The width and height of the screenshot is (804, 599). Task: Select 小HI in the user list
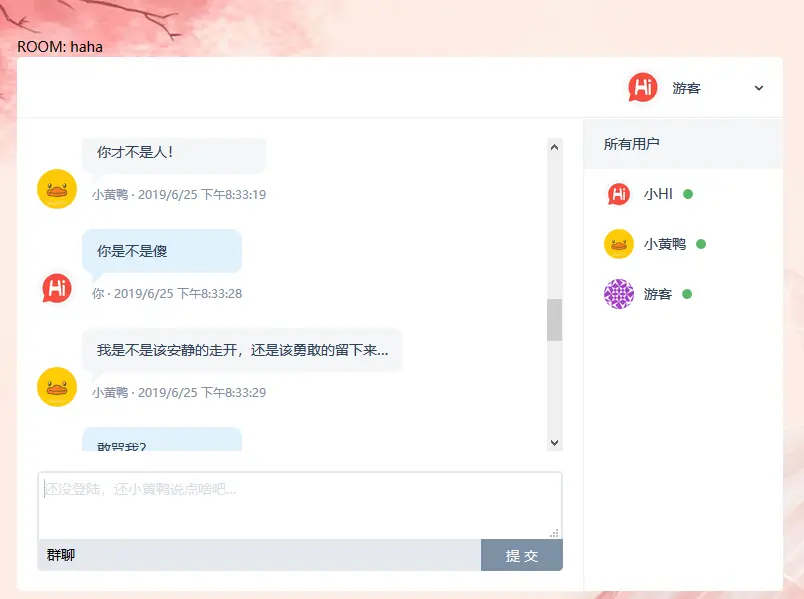[658, 194]
